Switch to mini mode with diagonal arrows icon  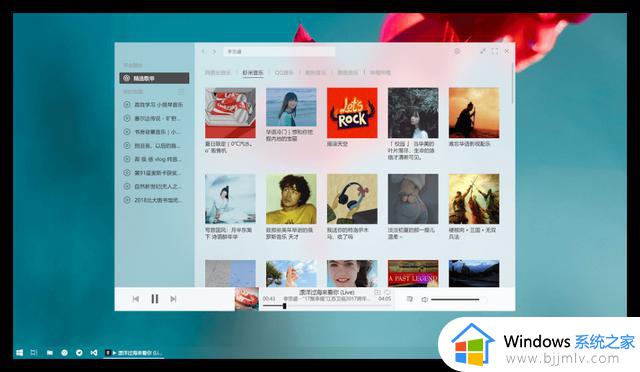pos(483,51)
